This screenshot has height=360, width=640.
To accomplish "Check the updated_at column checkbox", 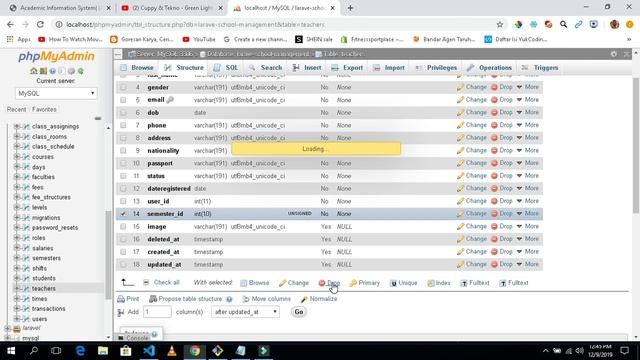I will (123, 264).
